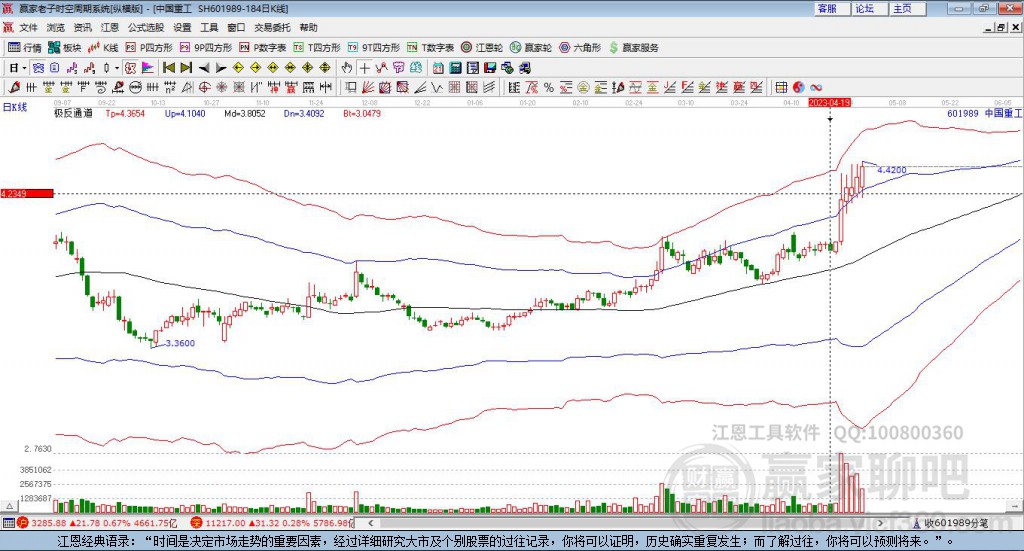Toggle the crosshair cursor tool

[x=365, y=67]
